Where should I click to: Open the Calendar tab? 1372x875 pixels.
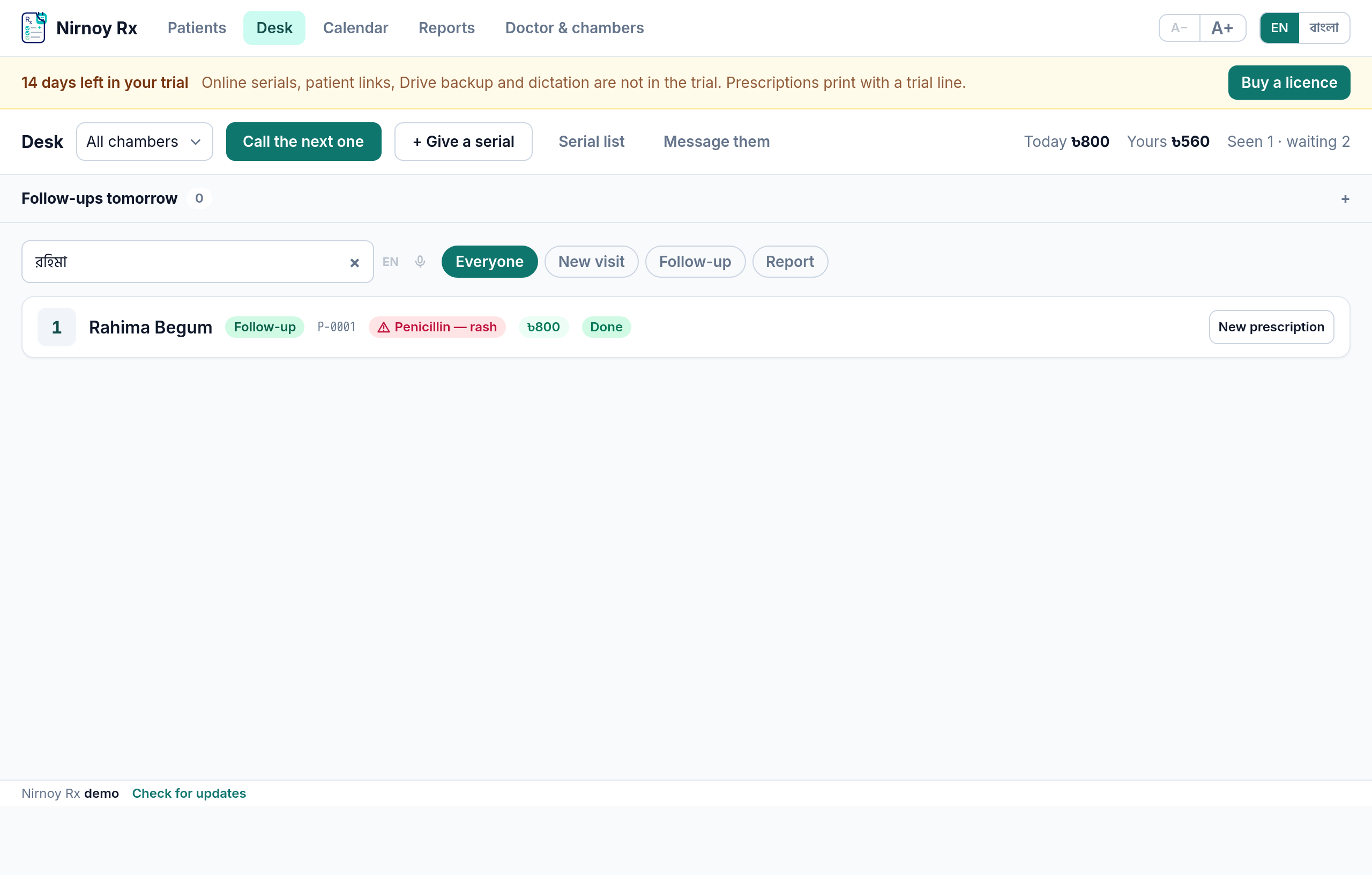[355, 28]
